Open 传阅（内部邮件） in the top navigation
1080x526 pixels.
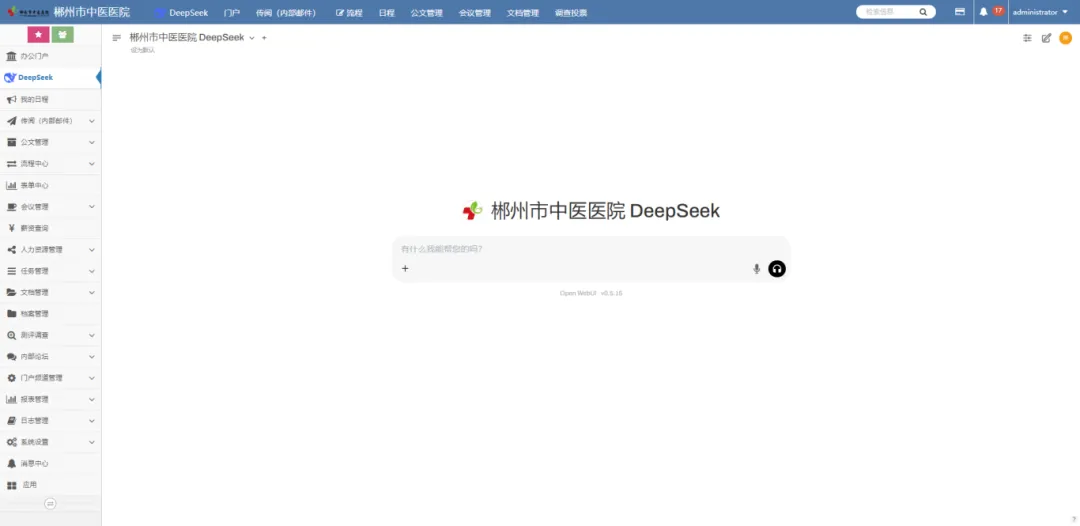coord(286,12)
